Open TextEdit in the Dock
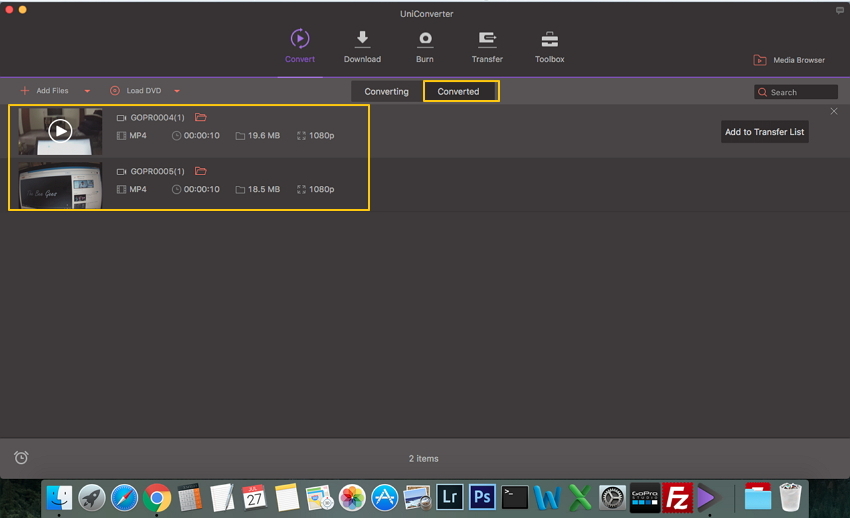 [x=222, y=497]
